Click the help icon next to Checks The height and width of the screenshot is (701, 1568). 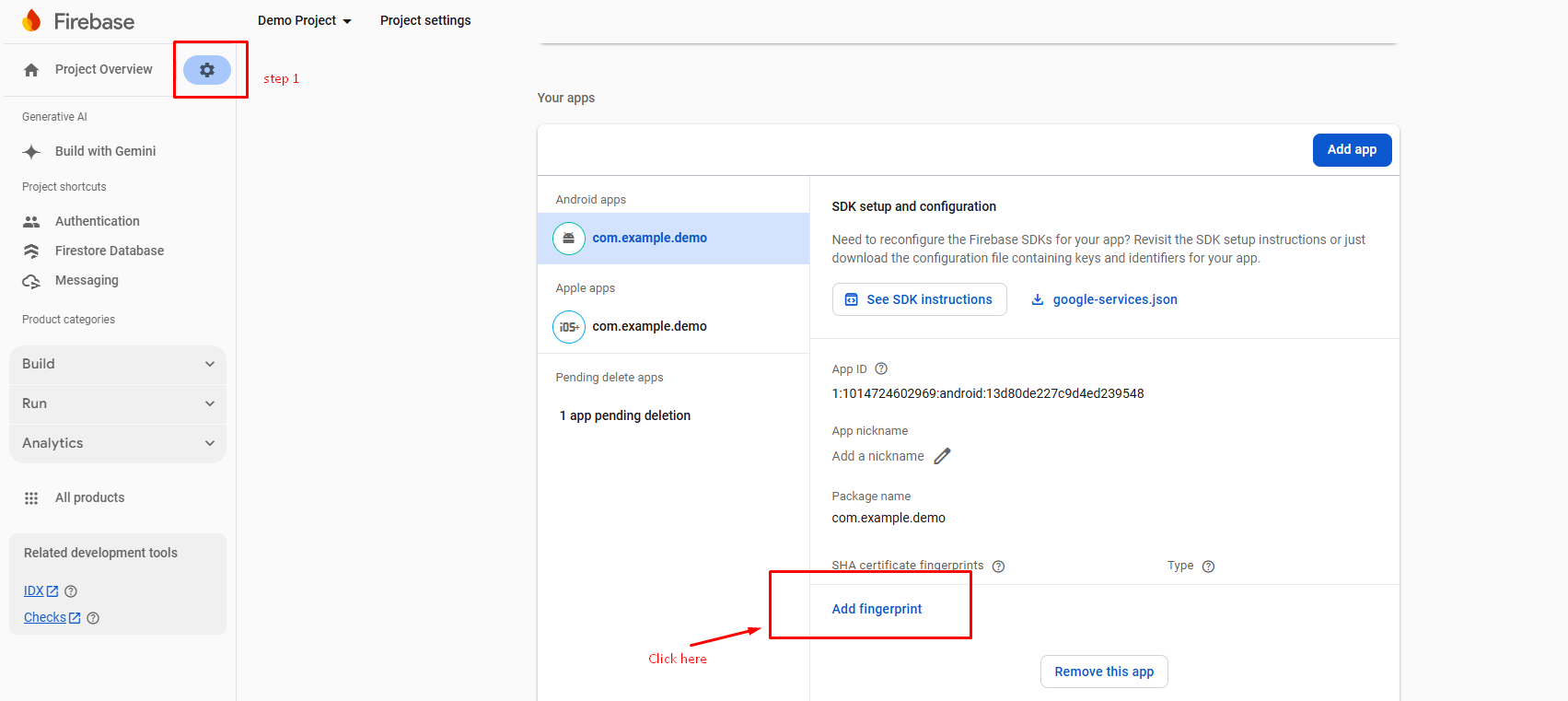[93, 618]
